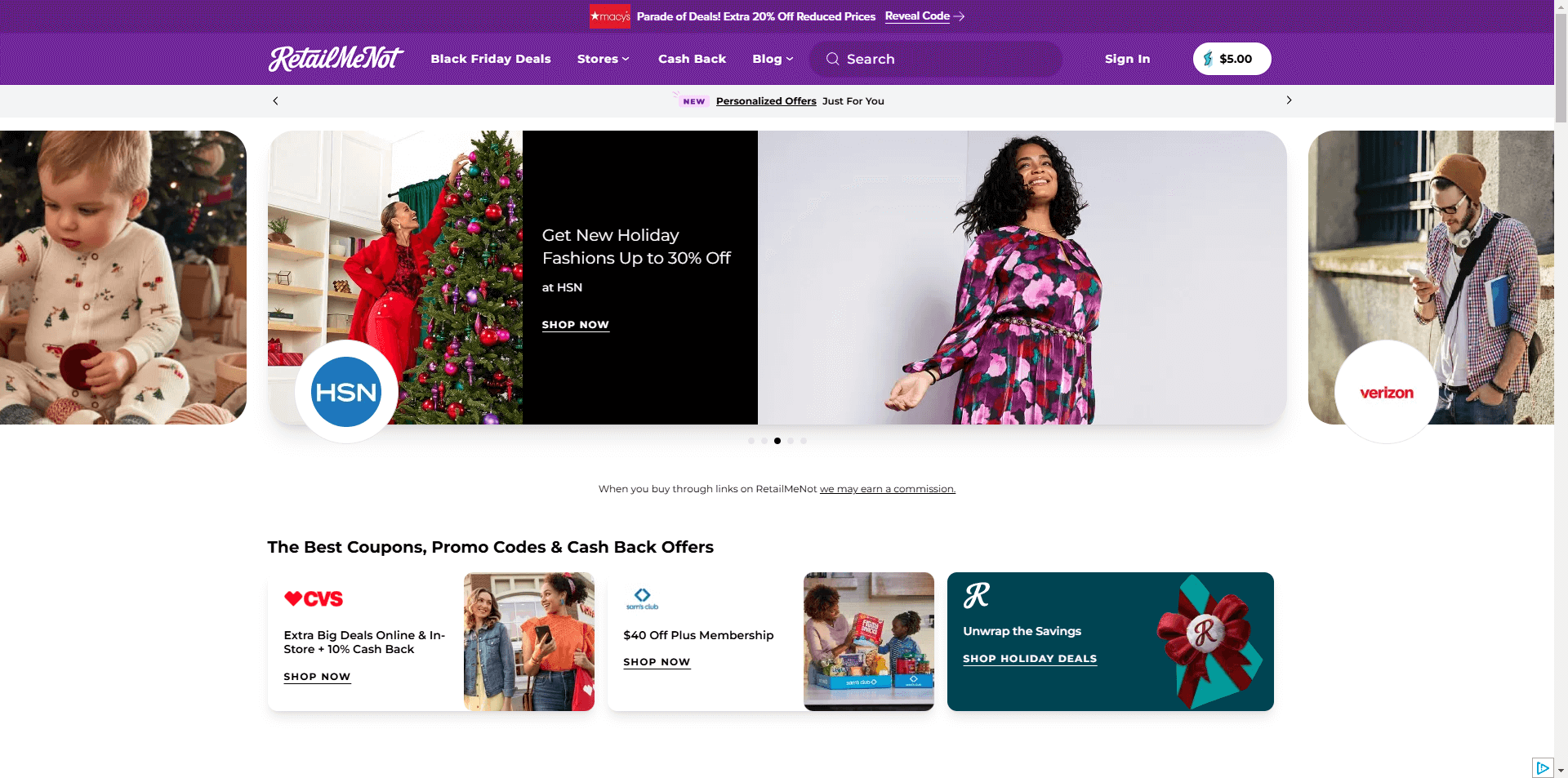Click Get New Holiday Fashions headline
Screen dimensions: 1568x778
click(636, 247)
